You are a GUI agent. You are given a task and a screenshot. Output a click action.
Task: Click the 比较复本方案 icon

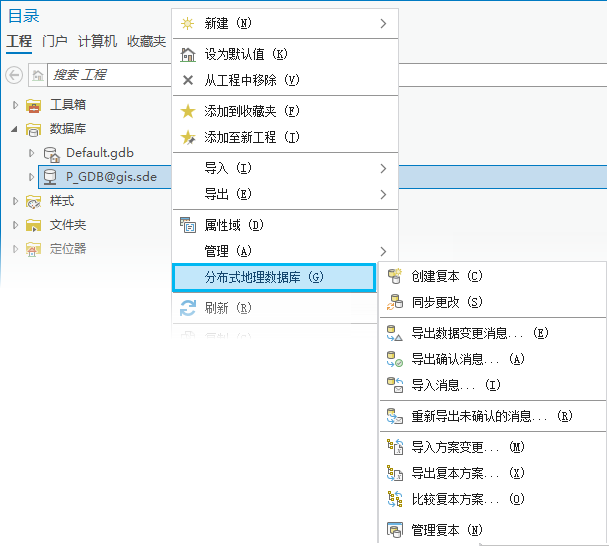tap(394, 499)
